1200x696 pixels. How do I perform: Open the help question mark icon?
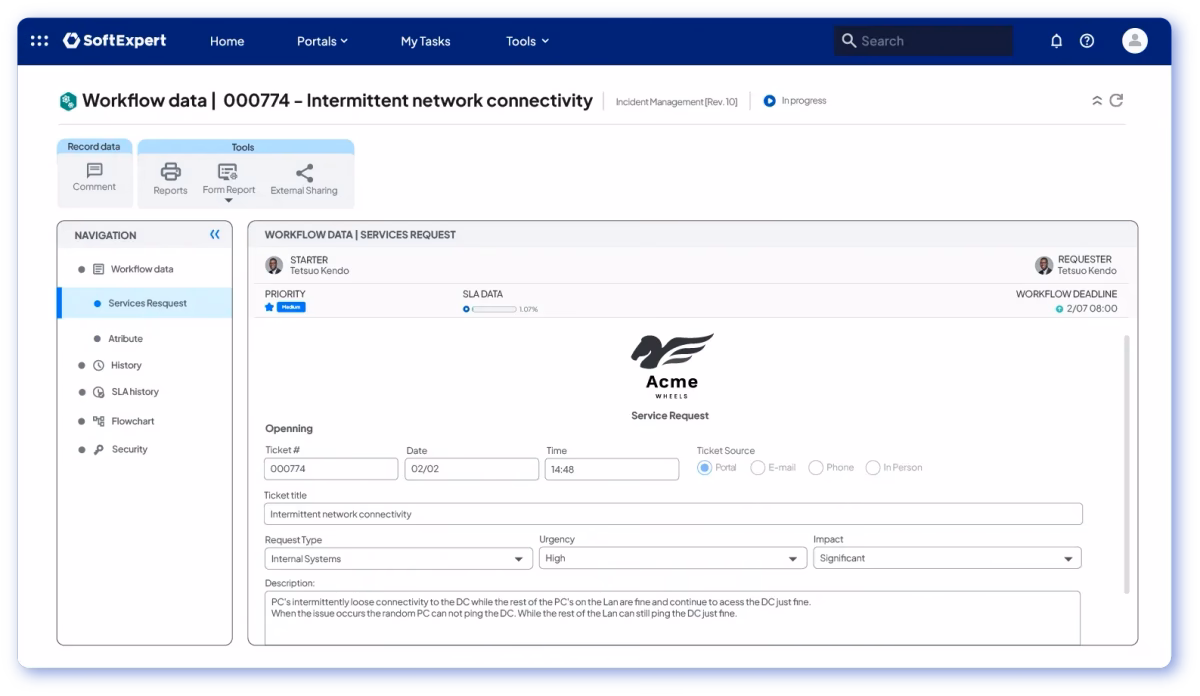click(x=1087, y=41)
